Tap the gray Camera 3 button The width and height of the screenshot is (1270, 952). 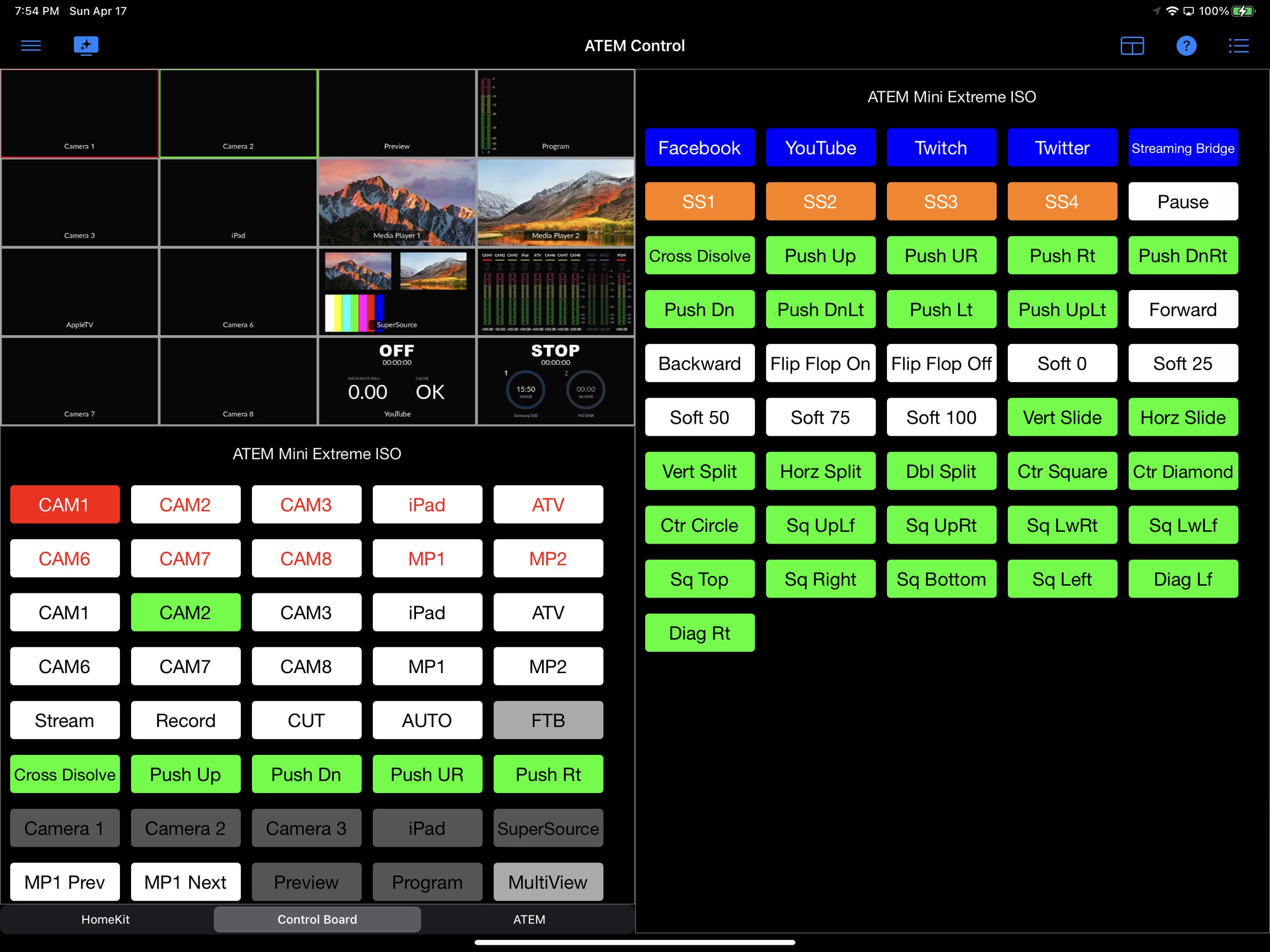pos(307,828)
